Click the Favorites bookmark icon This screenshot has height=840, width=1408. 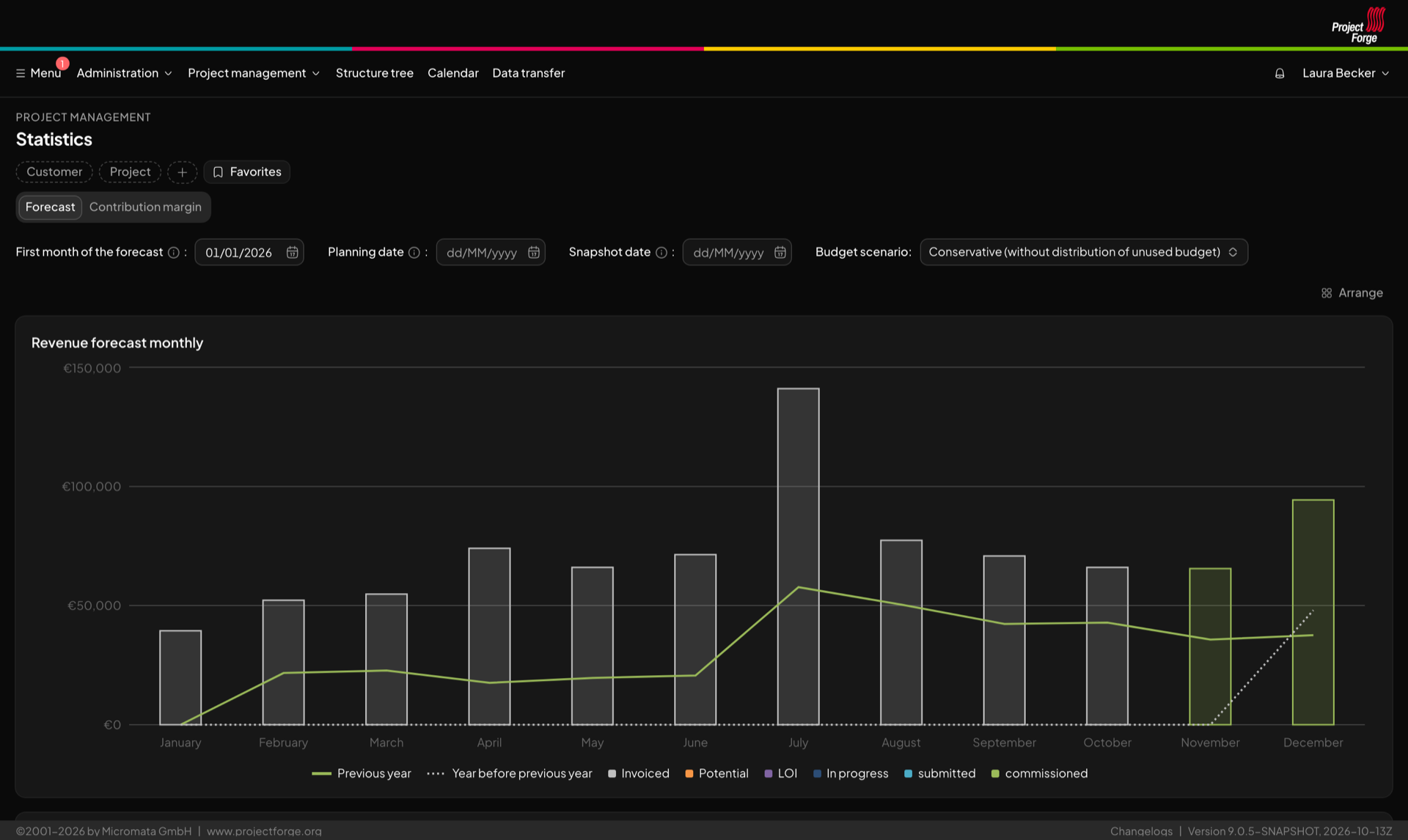click(x=218, y=172)
